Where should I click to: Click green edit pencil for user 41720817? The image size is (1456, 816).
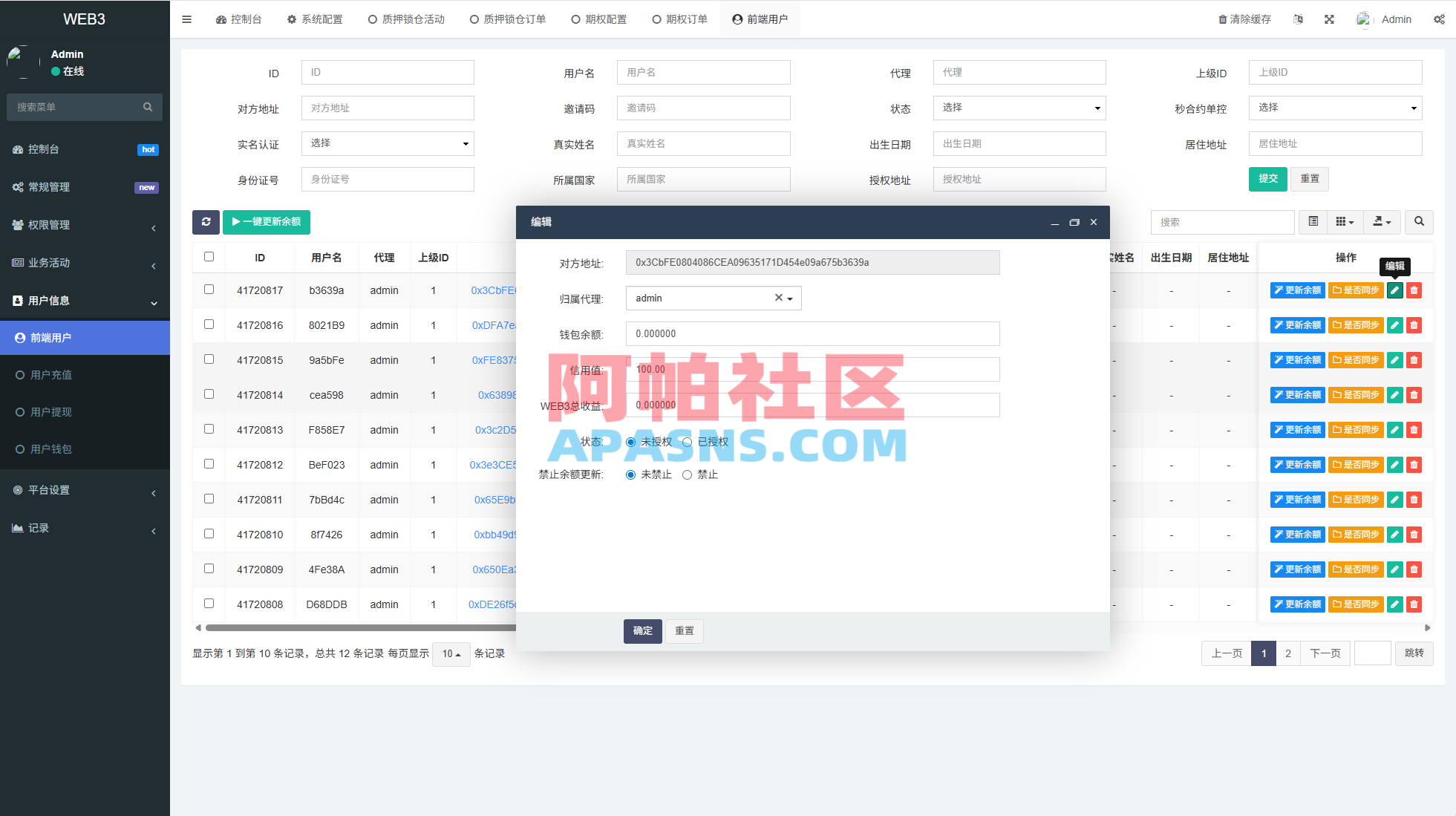1395,290
